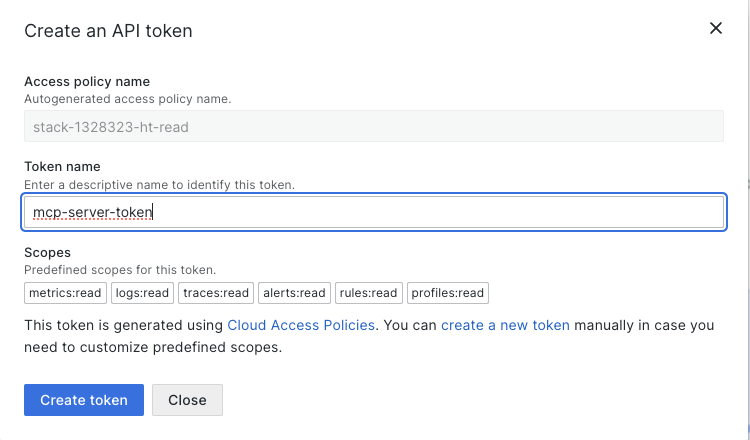Click the "Autogenerated access policy name" hint
This screenshot has height=440, width=750.
tap(127, 99)
